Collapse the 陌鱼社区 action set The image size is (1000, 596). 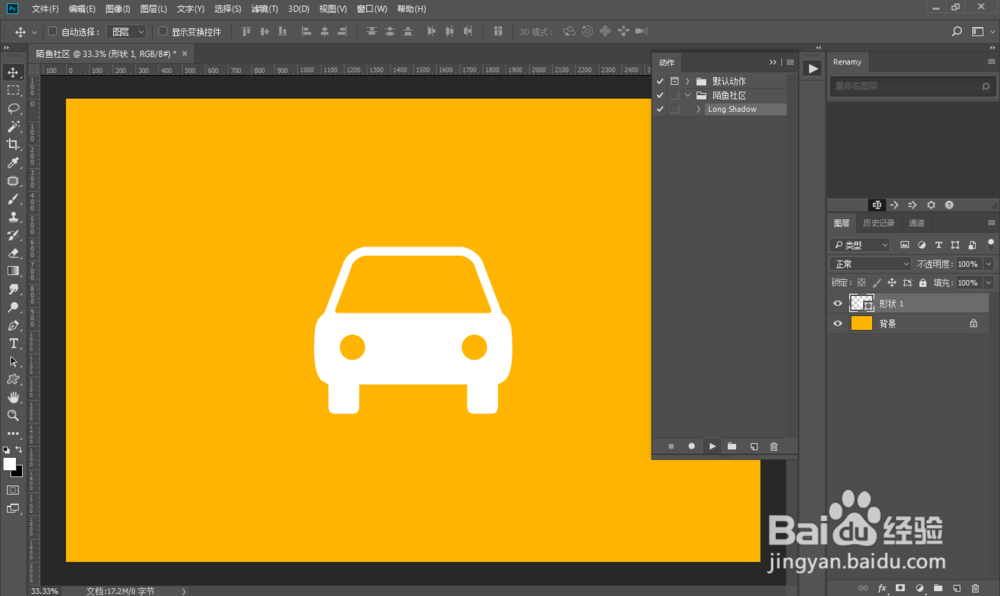pyautogui.click(x=688, y=95)
